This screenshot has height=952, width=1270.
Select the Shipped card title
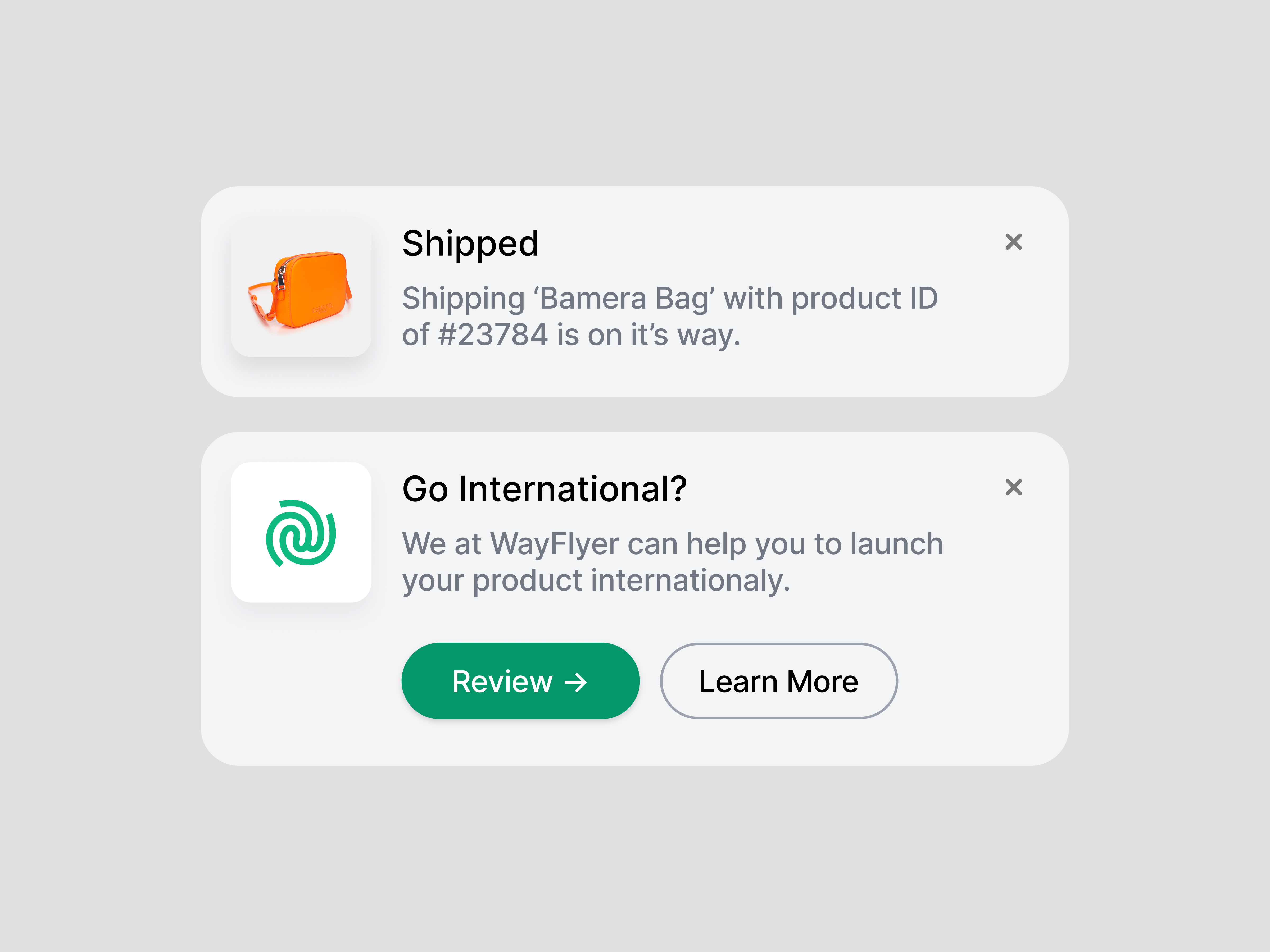tap(471, 243)
